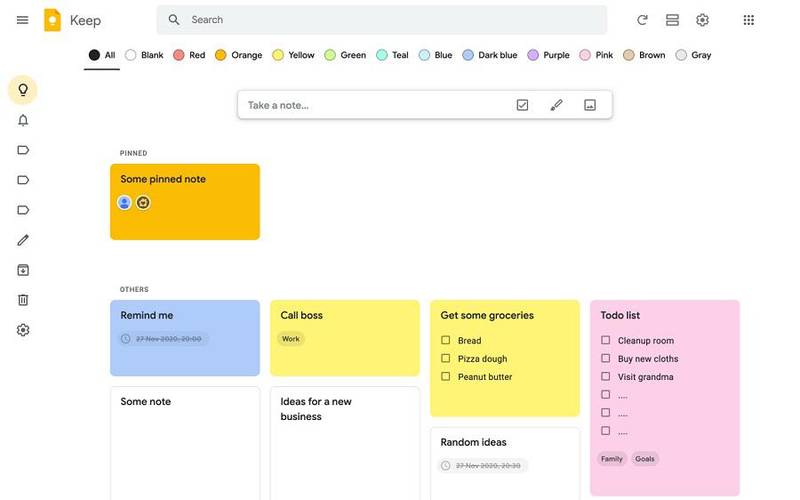Filter notes by Red

(x=189, y=55)
